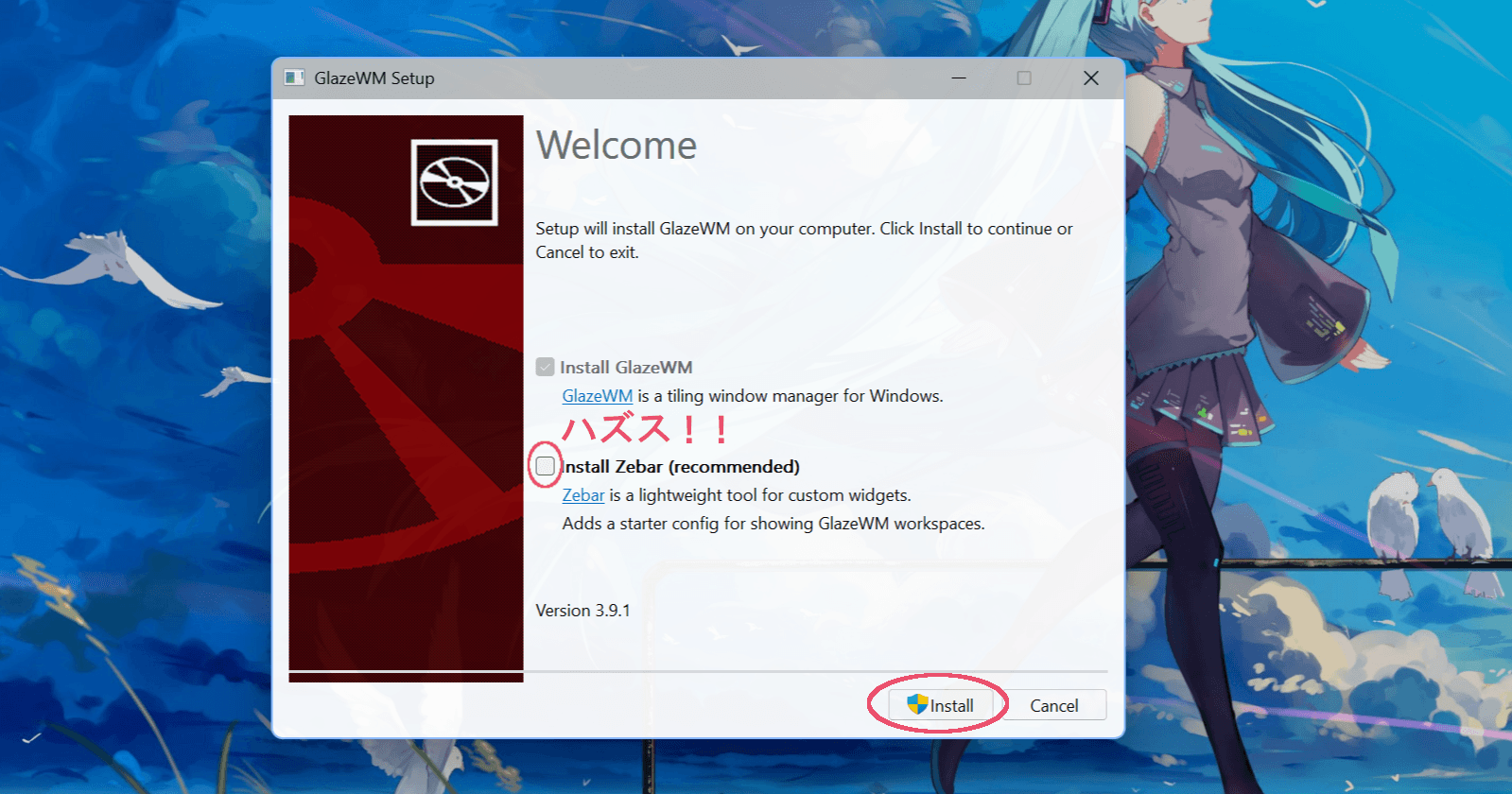Click the Version 3.9.1 text
Screen dimensions: 1512x794
pos(582,611)
